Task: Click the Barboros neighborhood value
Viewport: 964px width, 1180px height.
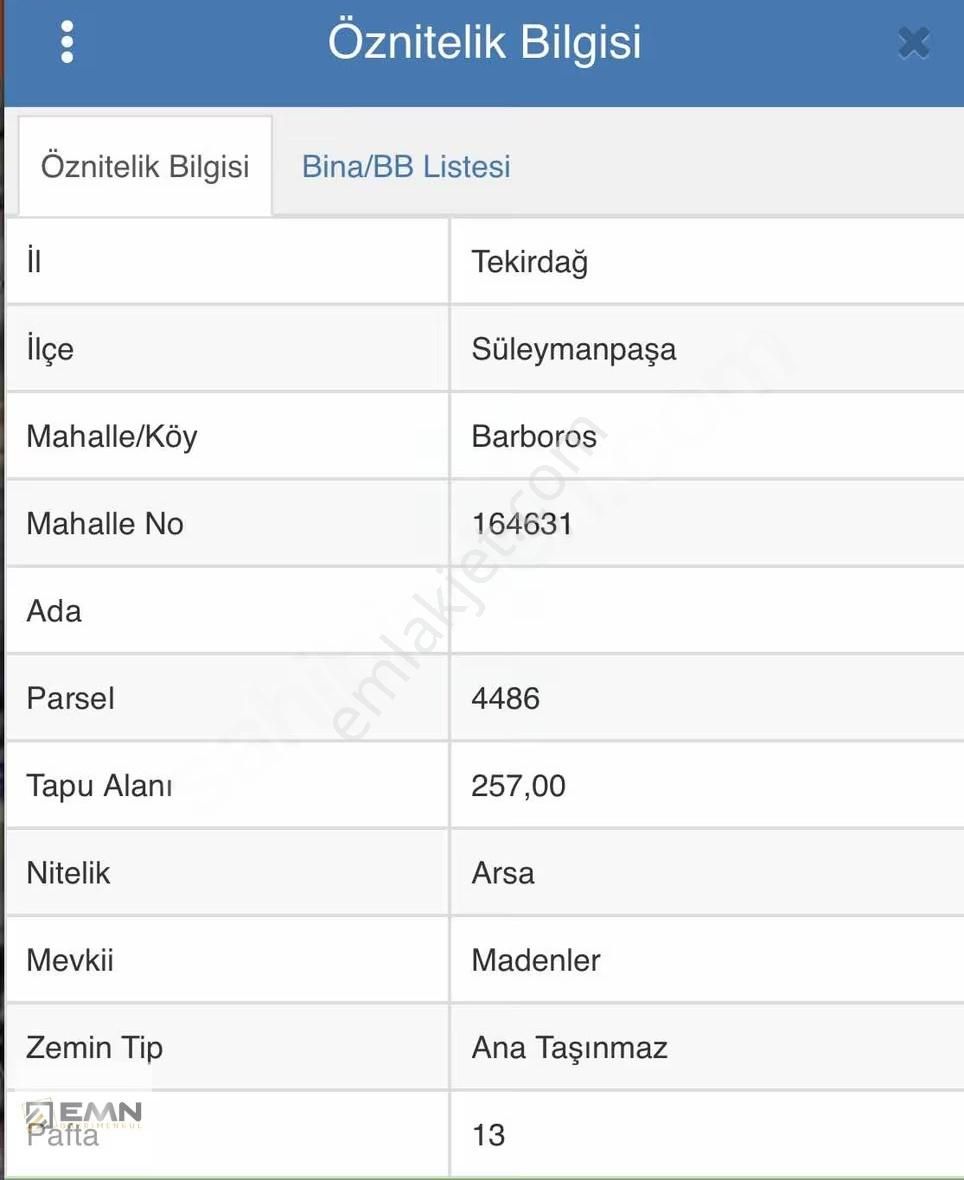Action: click(x=534, y=436)
